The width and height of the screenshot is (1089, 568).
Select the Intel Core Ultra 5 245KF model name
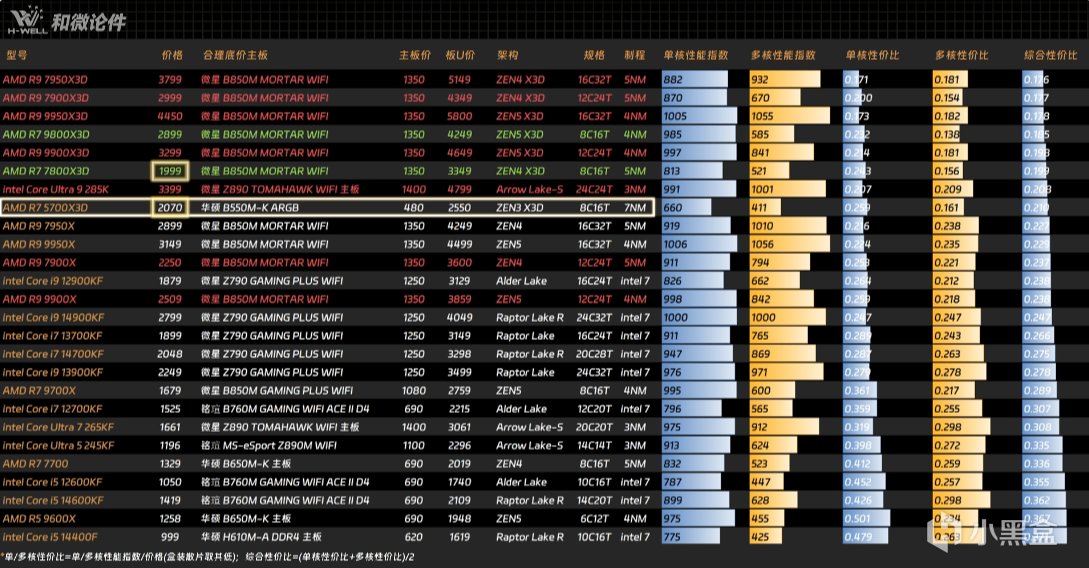58,445
